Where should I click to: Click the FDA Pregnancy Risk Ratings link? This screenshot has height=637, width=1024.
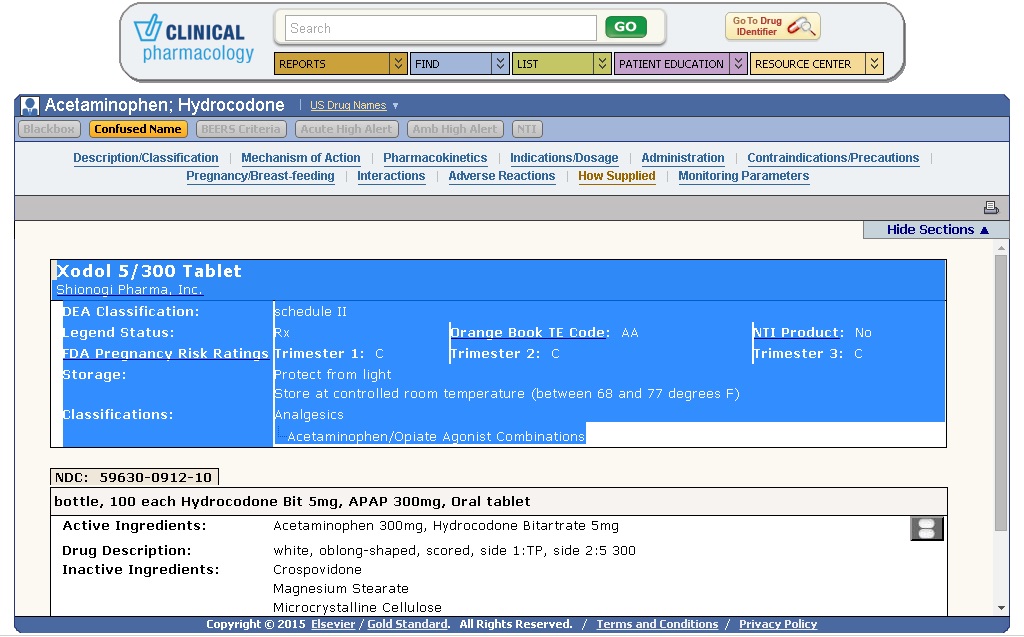pos(165,353)
